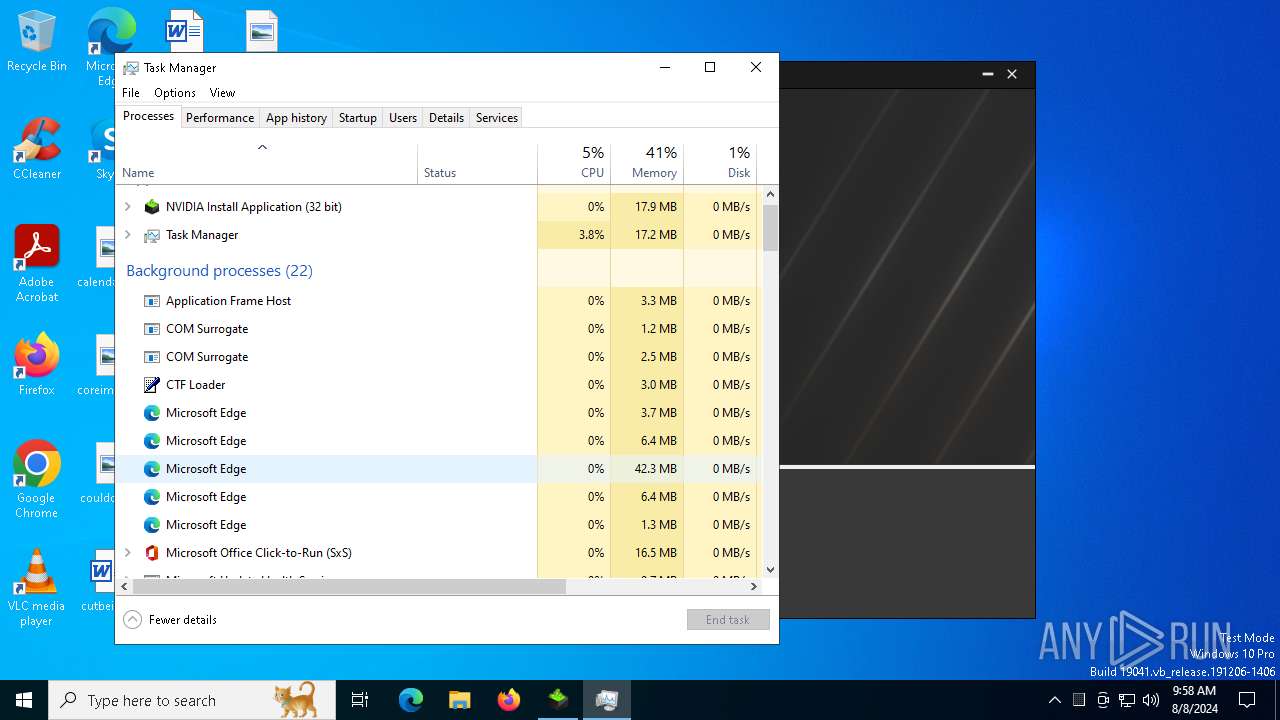This screenshot has width=1280, height=720.
Task: Open Windows Start menu
Action: pyautogui.click(x=24, y=700)
